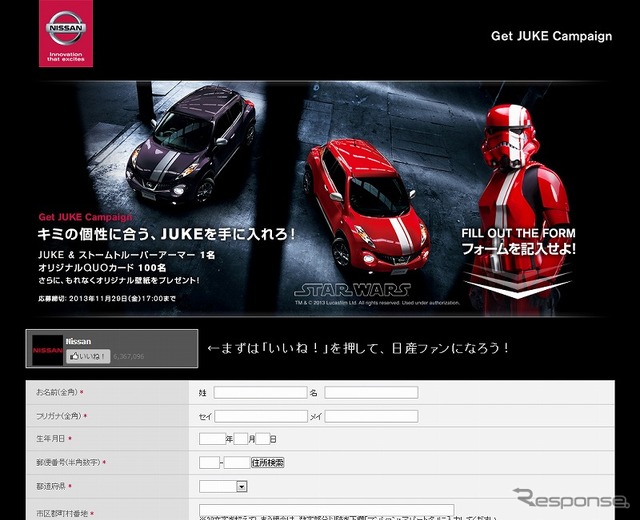
Task: Click the second postal code box
Action: tap(237, 463)
